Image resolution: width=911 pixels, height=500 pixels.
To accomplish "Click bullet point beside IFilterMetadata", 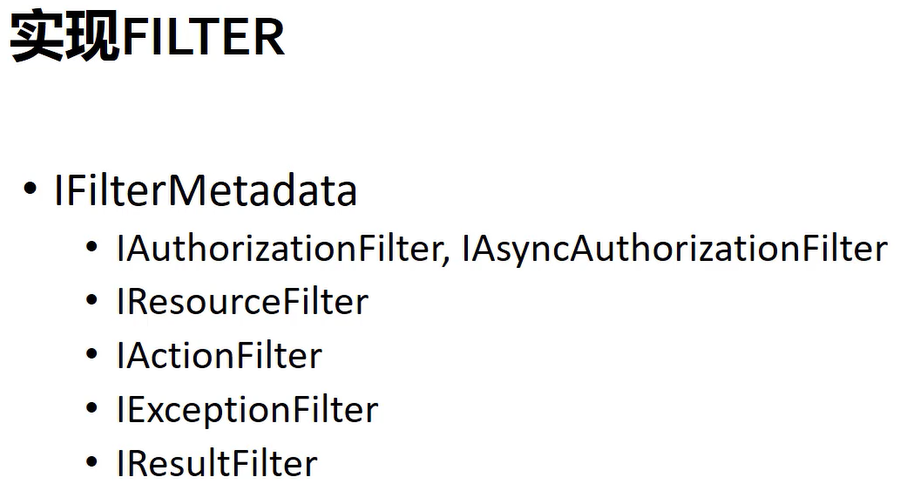I will point(30,189).
